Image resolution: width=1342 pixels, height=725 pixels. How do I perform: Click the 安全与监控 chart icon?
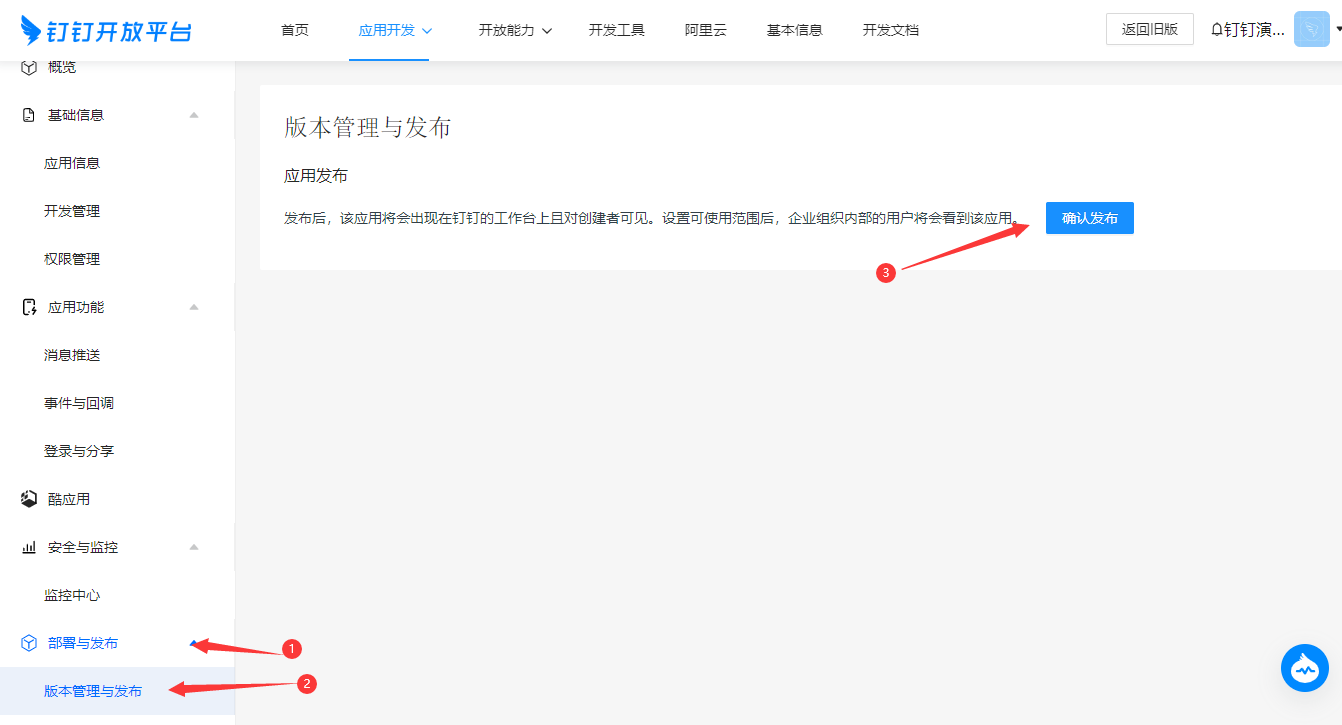(x=29, y=547)
